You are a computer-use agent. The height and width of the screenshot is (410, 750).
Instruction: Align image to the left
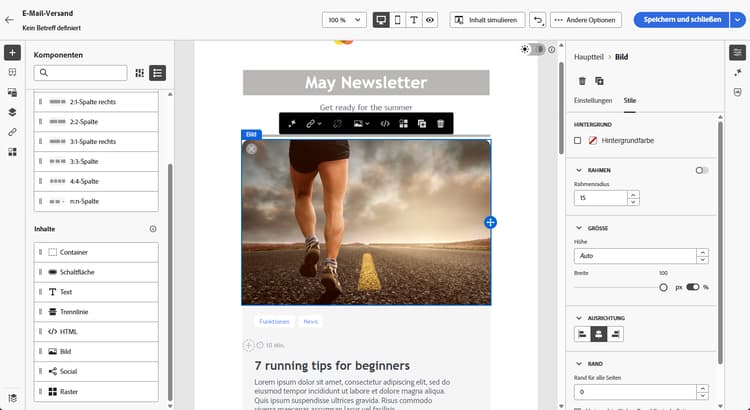(582, 334)
